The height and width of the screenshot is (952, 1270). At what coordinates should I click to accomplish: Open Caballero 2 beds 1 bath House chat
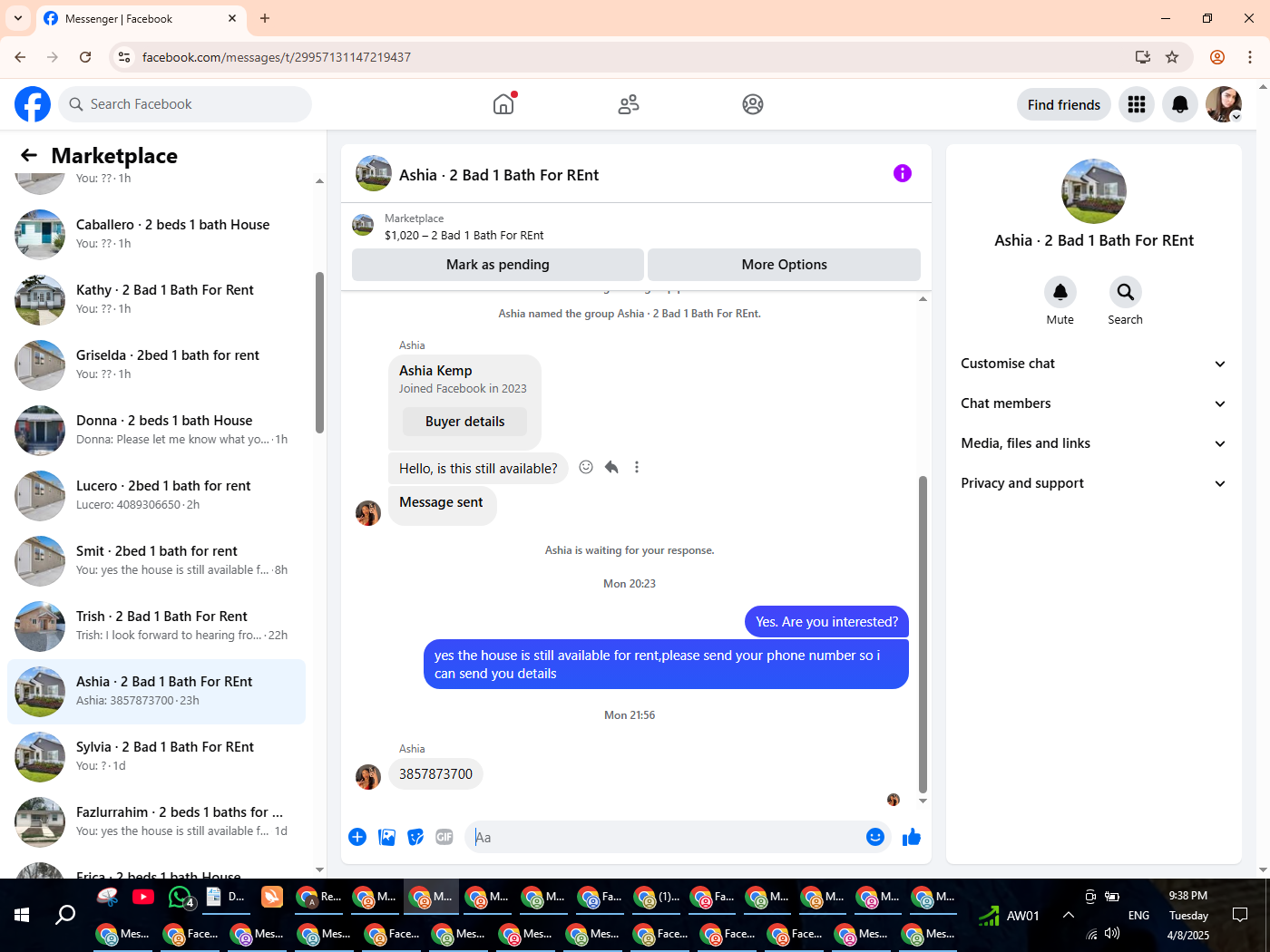(x=156, y=235)
